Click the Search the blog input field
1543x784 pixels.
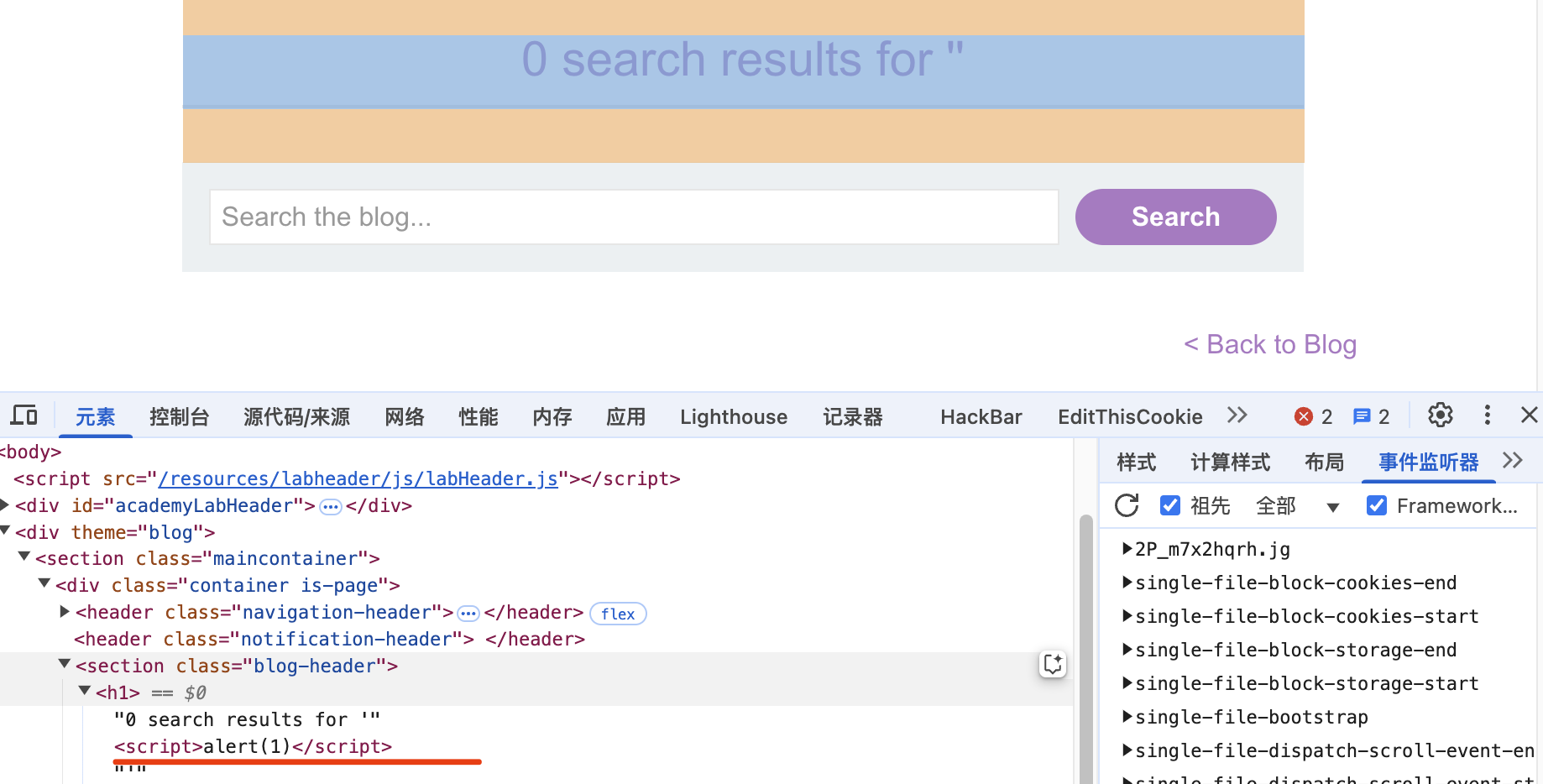633,217
